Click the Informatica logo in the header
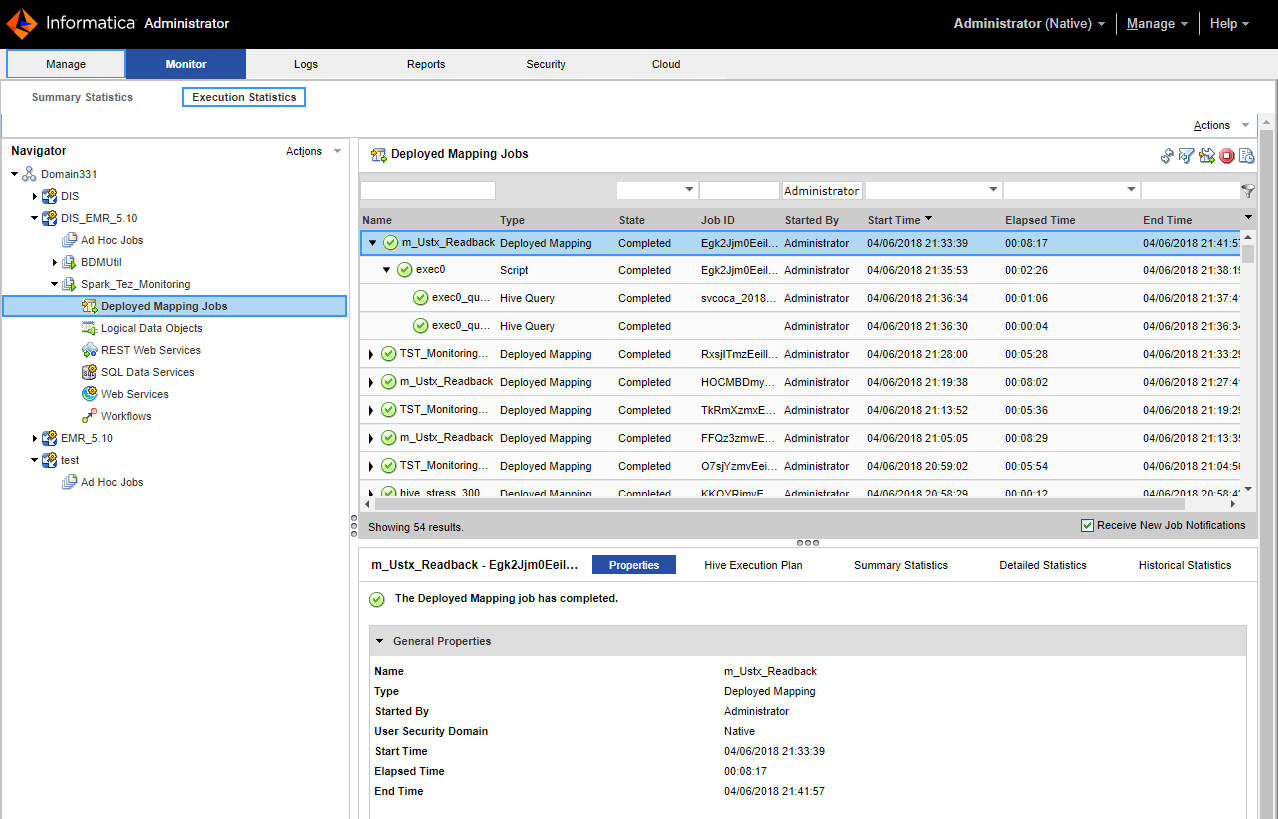 (22, 23)
